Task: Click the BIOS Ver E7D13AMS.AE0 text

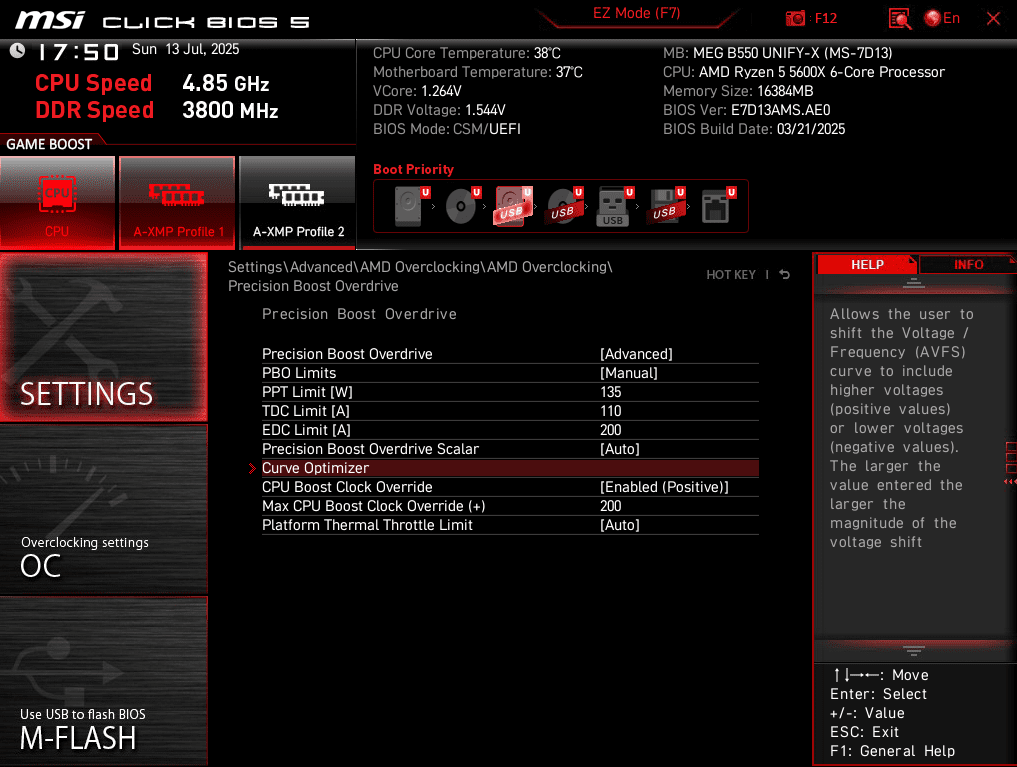Action: coord(747,110)
